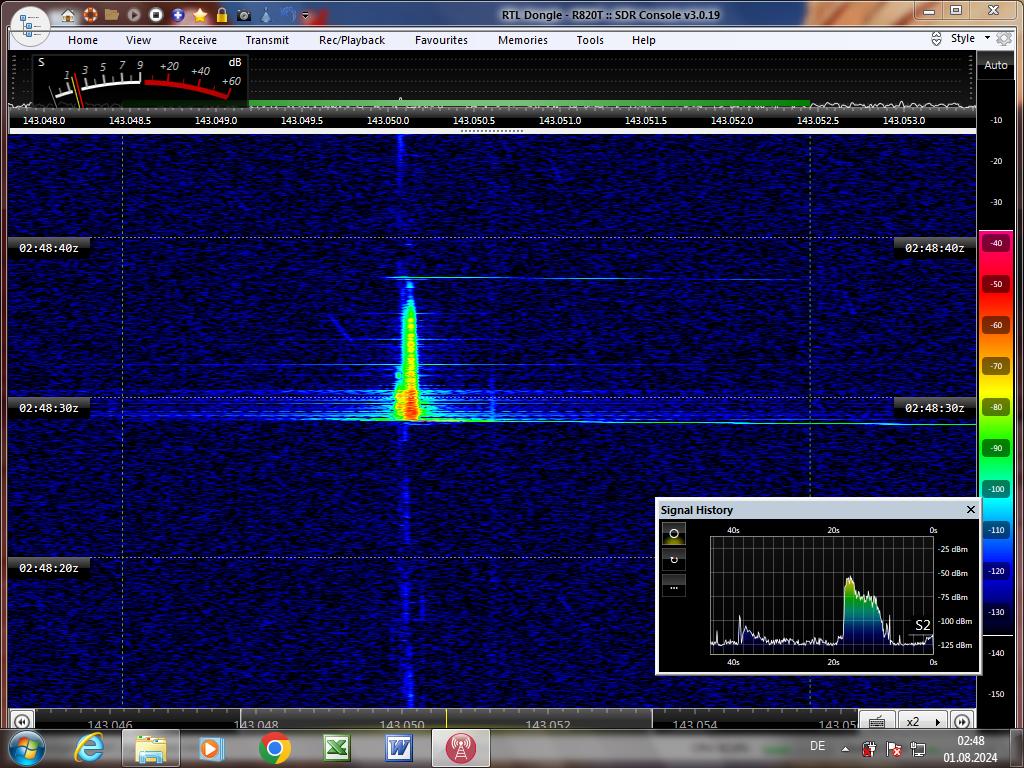This screenshot has width=1024, height=768.
Task: Open the Home ribbon tab
Action: [x=83, y=40]
